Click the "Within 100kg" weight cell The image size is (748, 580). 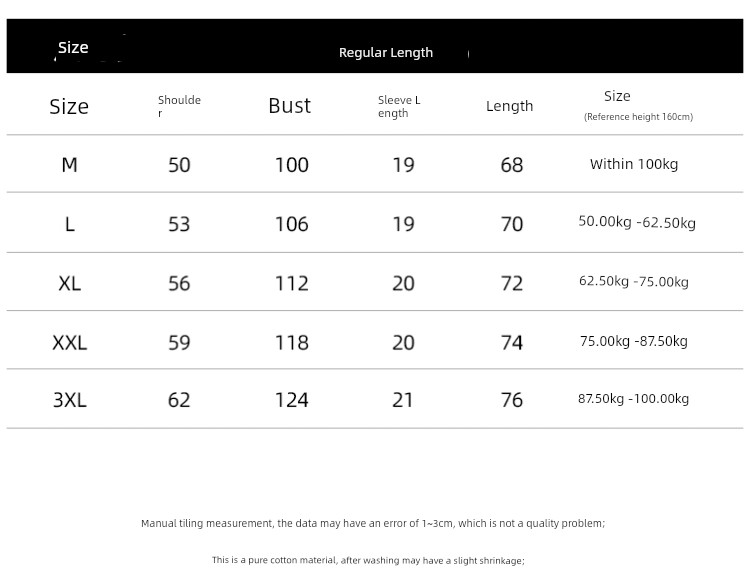(x=634, y=164)
